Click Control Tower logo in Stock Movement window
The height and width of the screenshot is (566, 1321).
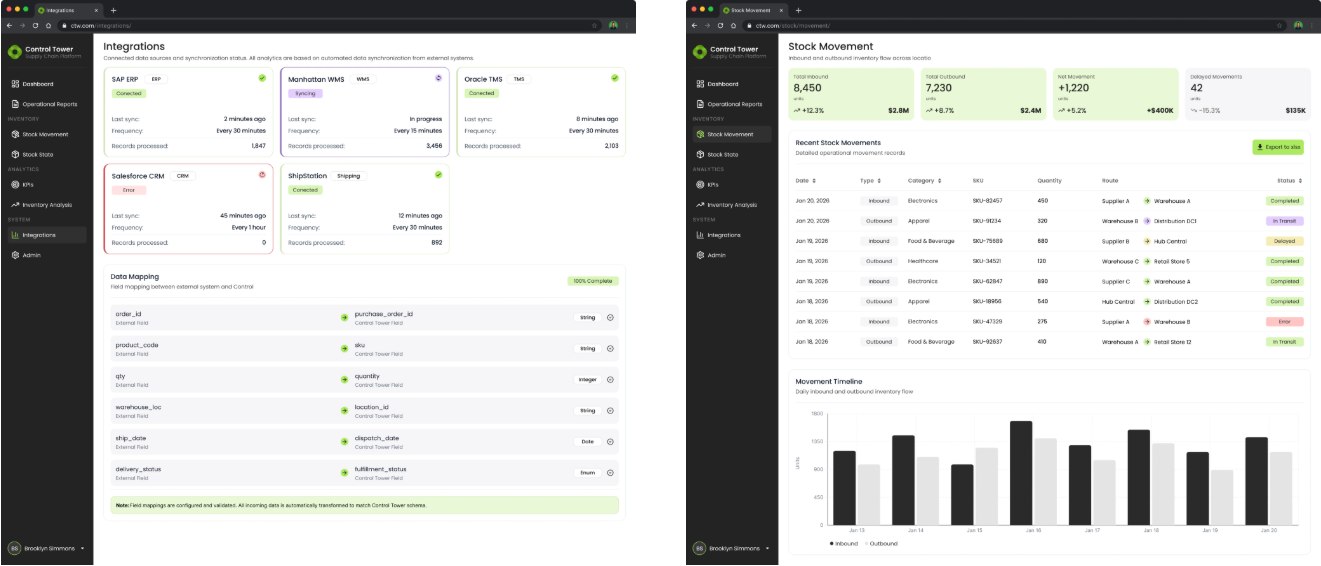[699, 51]
